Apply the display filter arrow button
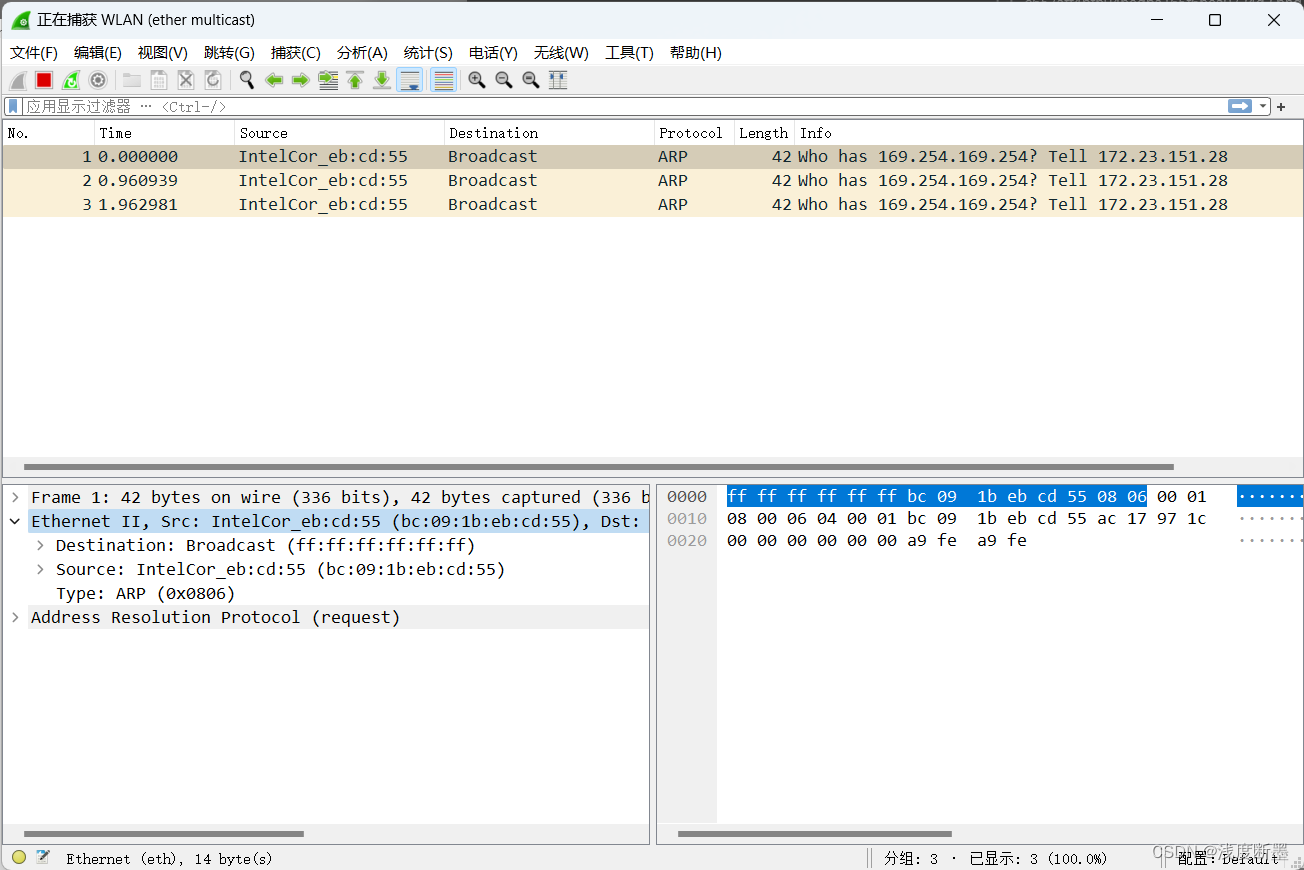The image size is (1304, 870). pos(1240,106)
